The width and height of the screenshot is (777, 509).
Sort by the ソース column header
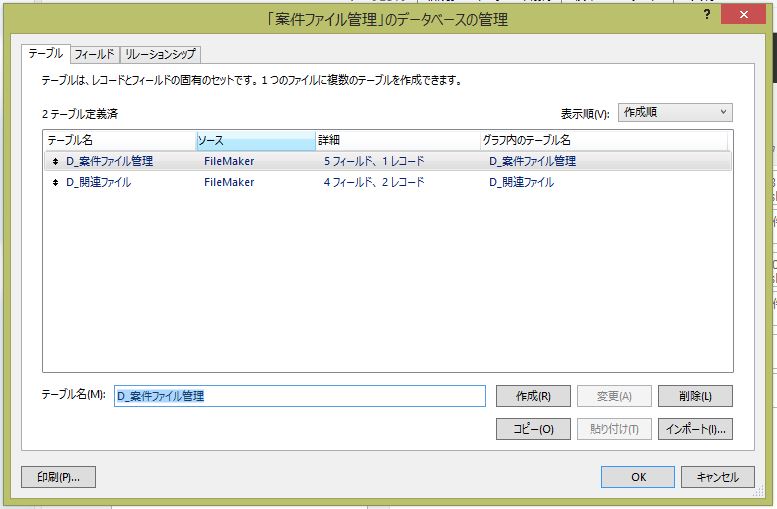click(x=256, y=140)
